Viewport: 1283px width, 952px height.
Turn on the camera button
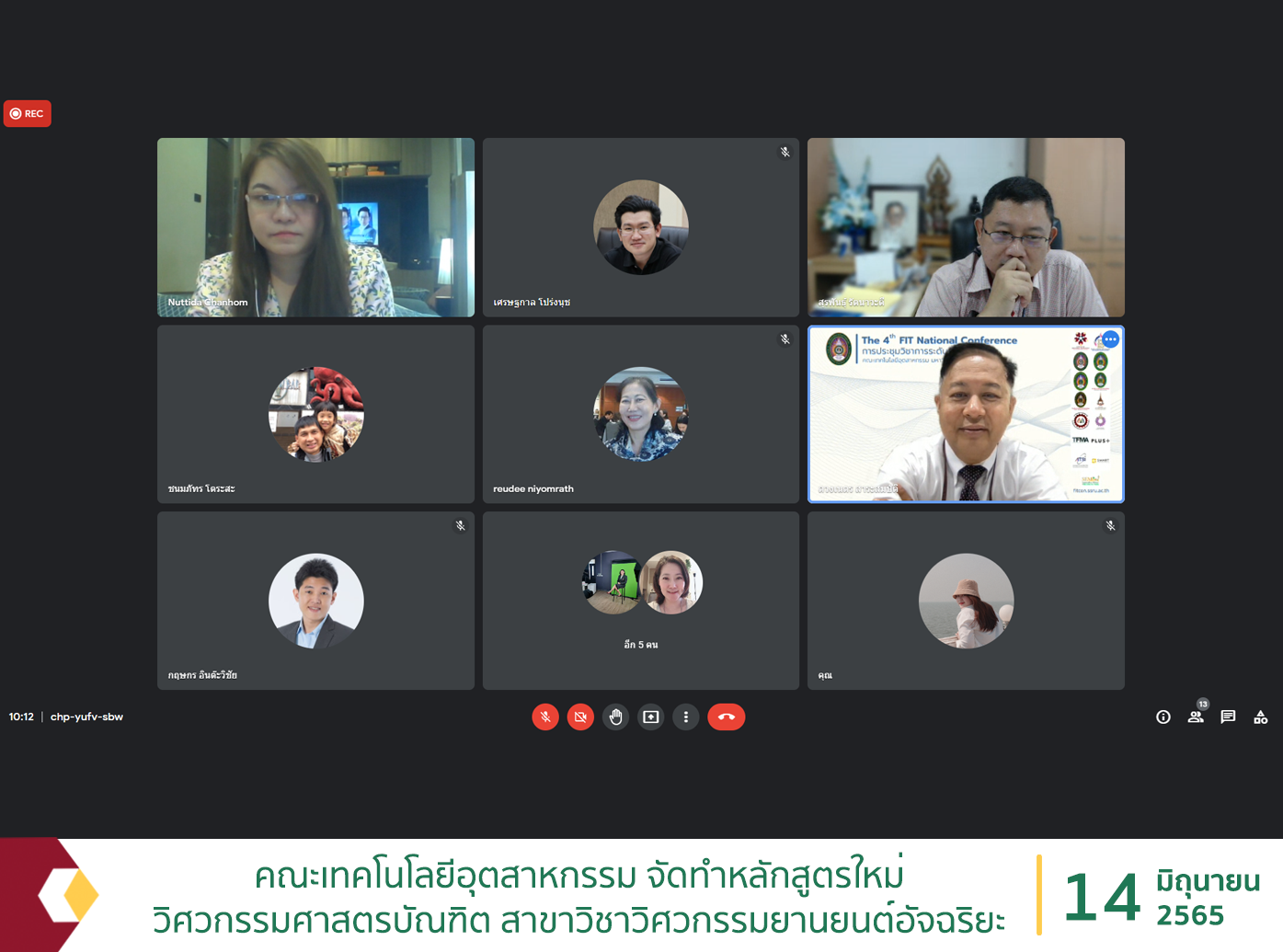[580, 717]
